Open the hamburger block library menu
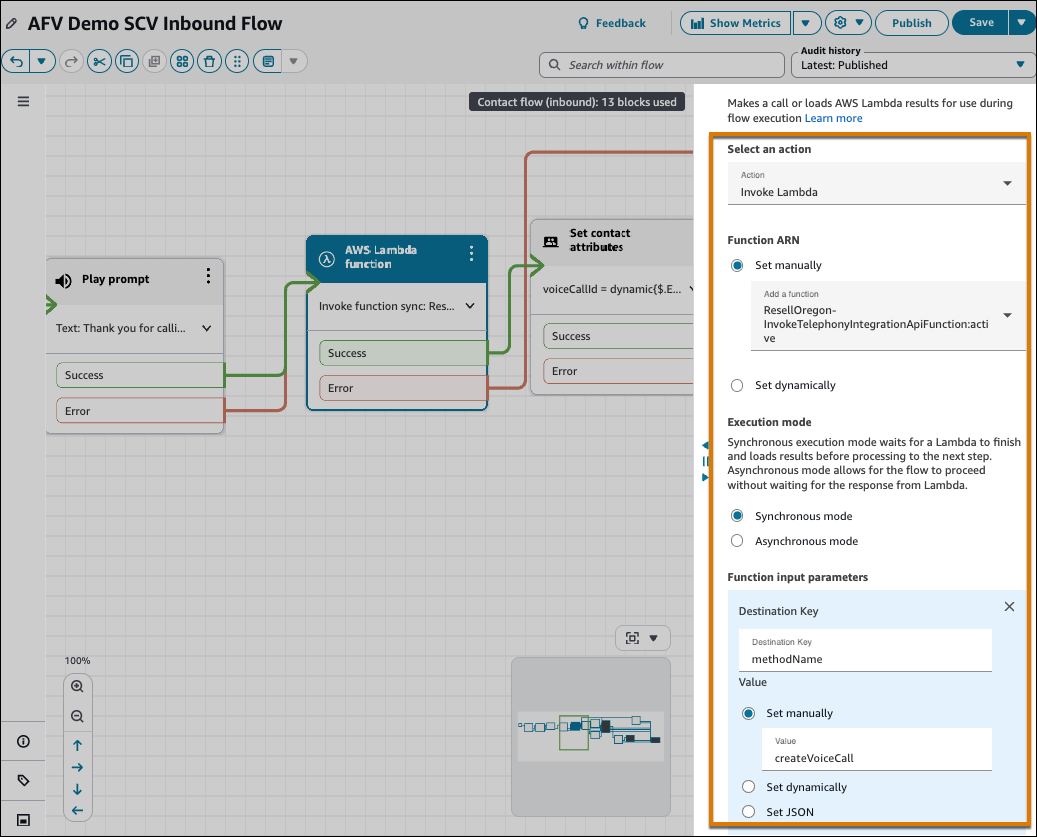Image resolution: width=1037 pixels, height=837 pixels. tap(23, 101)
